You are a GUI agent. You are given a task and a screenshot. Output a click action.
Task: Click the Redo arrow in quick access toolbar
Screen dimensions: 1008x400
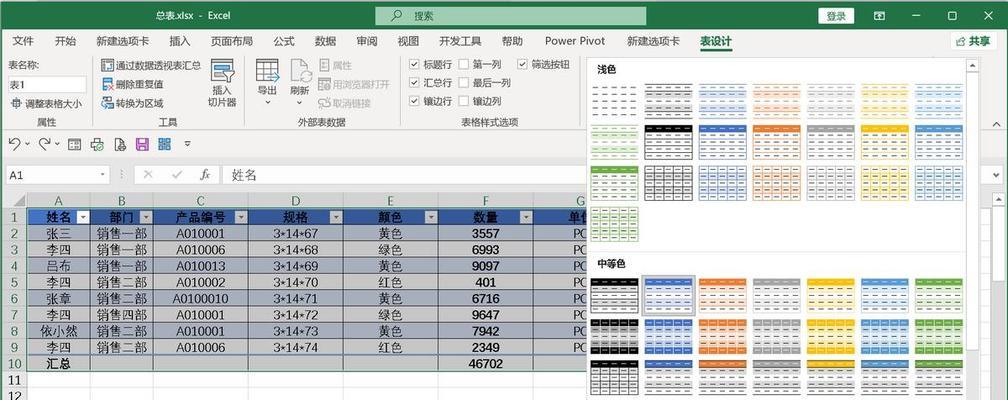click(x=44, y=144)
